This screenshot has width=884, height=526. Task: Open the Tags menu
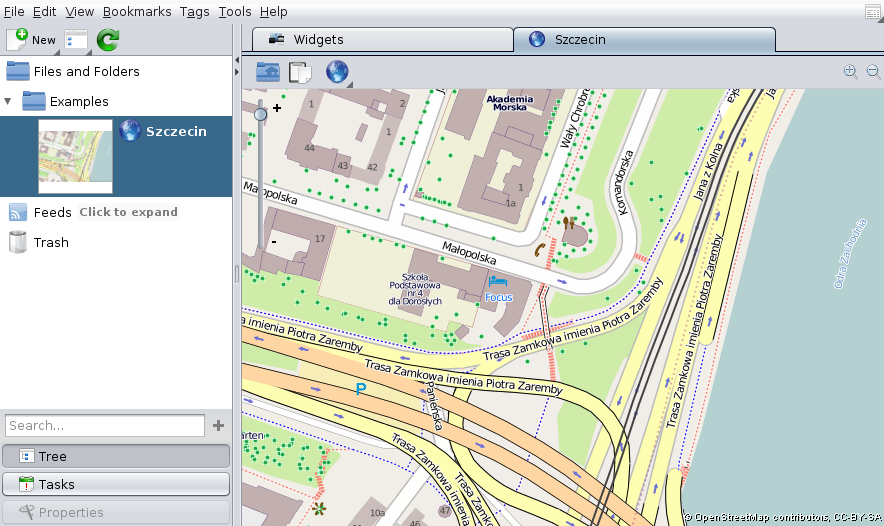(195, 11)
